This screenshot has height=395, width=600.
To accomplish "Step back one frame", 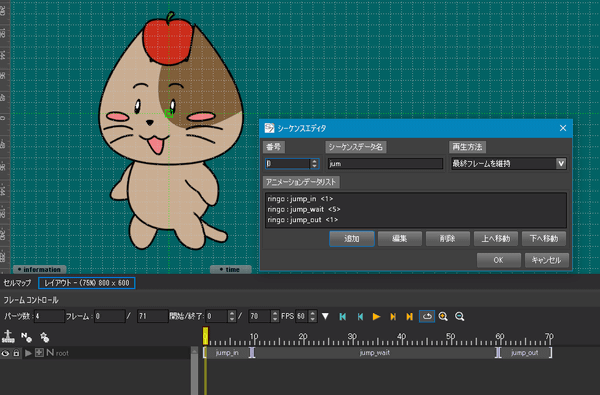I will pyautogui.click(x=360, y=317).
